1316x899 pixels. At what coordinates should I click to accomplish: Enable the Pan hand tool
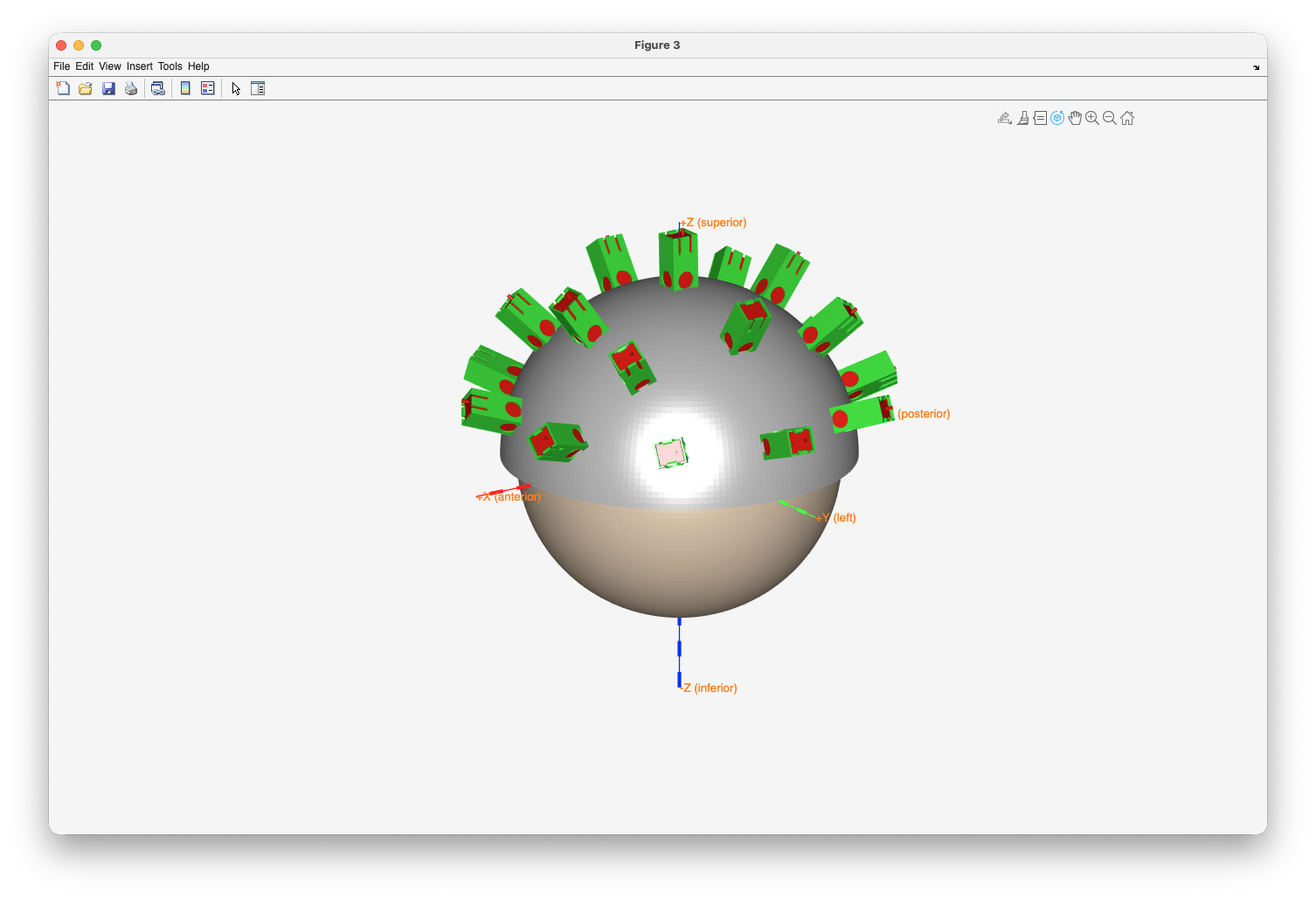pyautogui.click(x=1075, y=118)
